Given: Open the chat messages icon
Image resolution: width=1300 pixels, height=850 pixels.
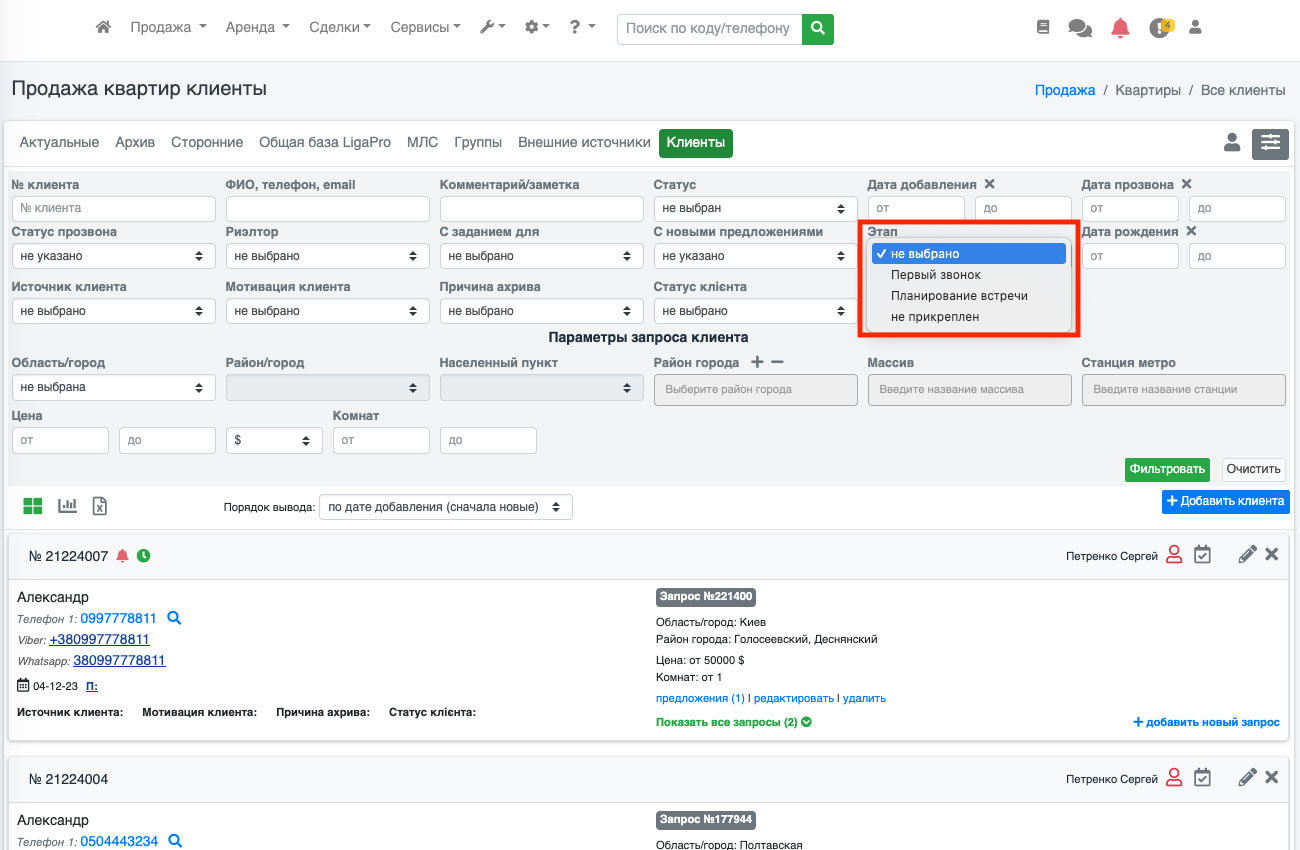Looking at the screenshot, I should pyautogui.click(x=1080, y=29).
